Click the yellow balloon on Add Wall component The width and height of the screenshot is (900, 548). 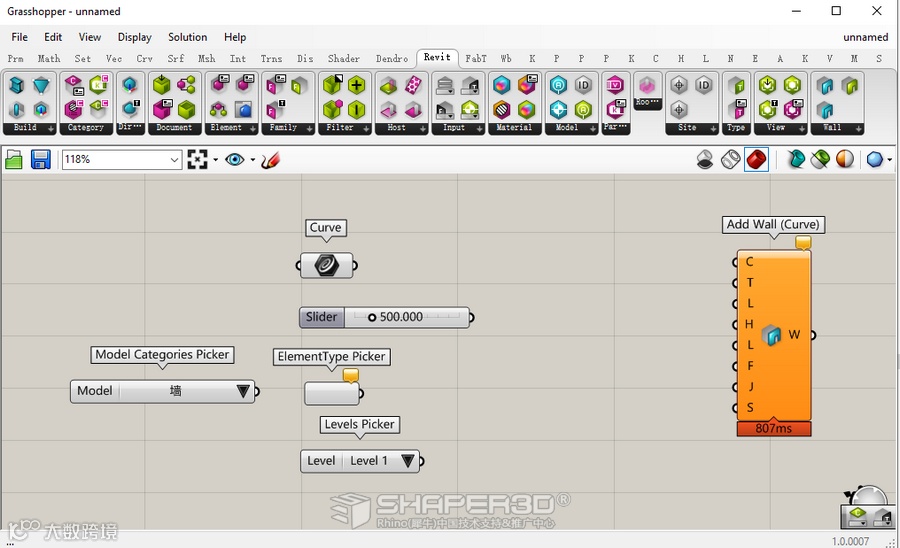[x=803, y=243]
